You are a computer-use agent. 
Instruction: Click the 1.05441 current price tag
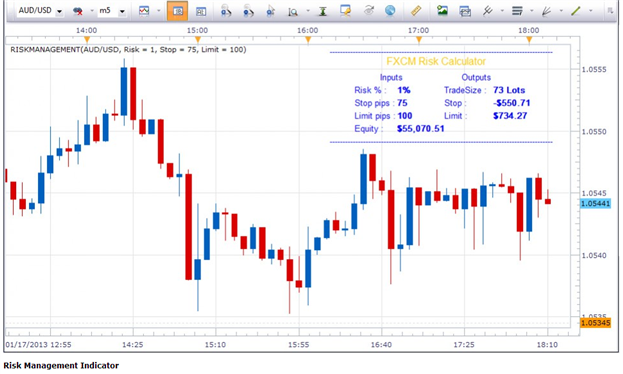click(595, 204)
